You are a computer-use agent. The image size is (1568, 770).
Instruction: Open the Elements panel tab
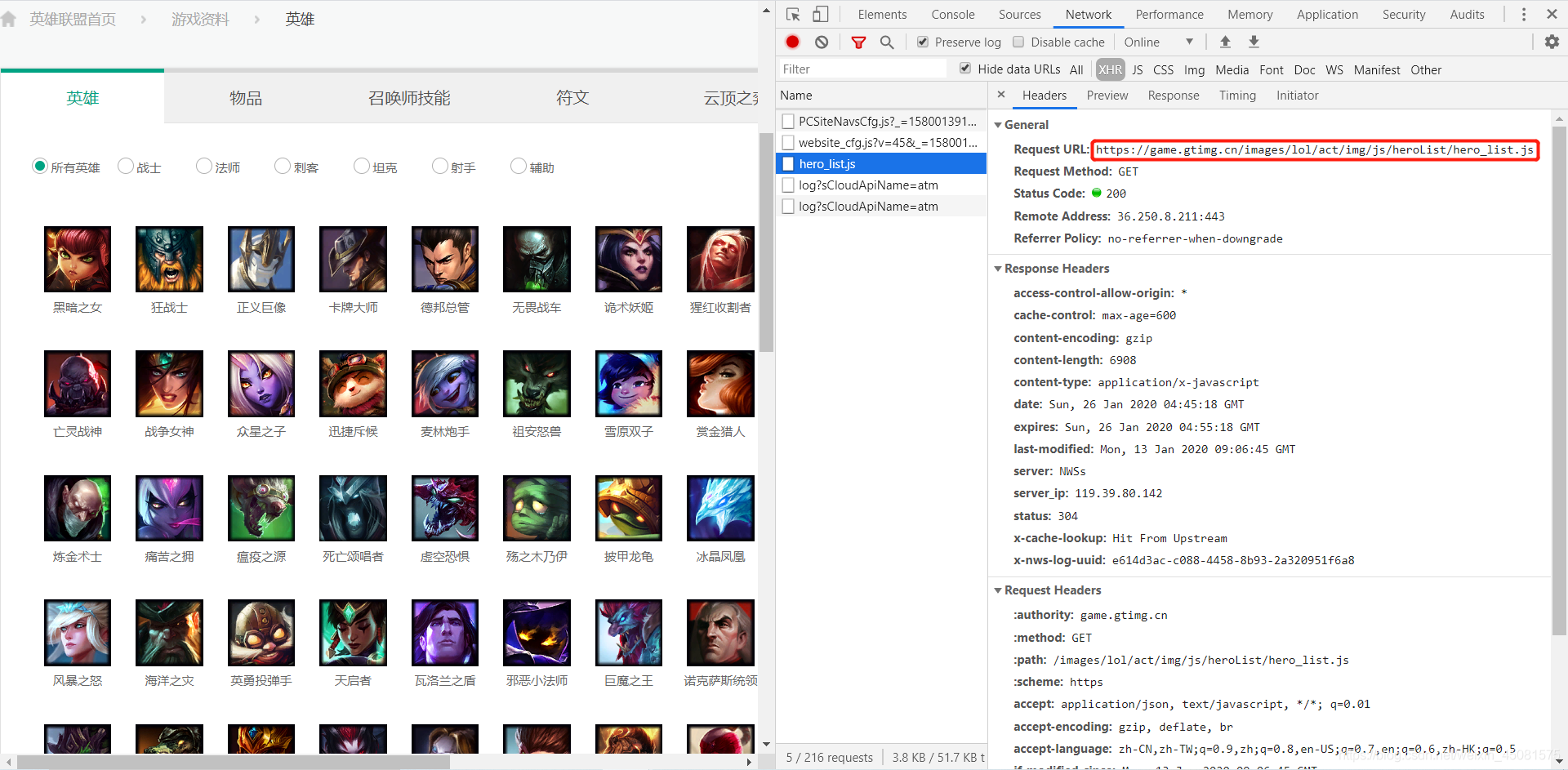(x=882, y=14)
